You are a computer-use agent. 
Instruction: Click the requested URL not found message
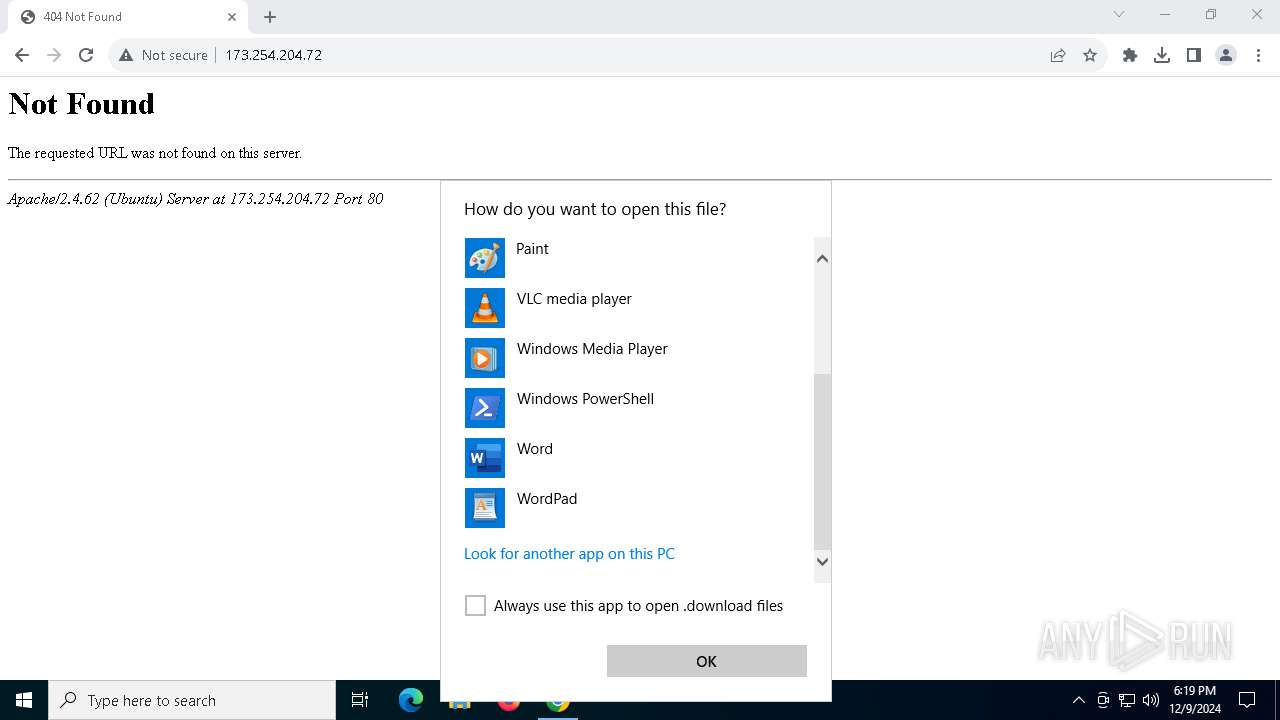(155, 153)
